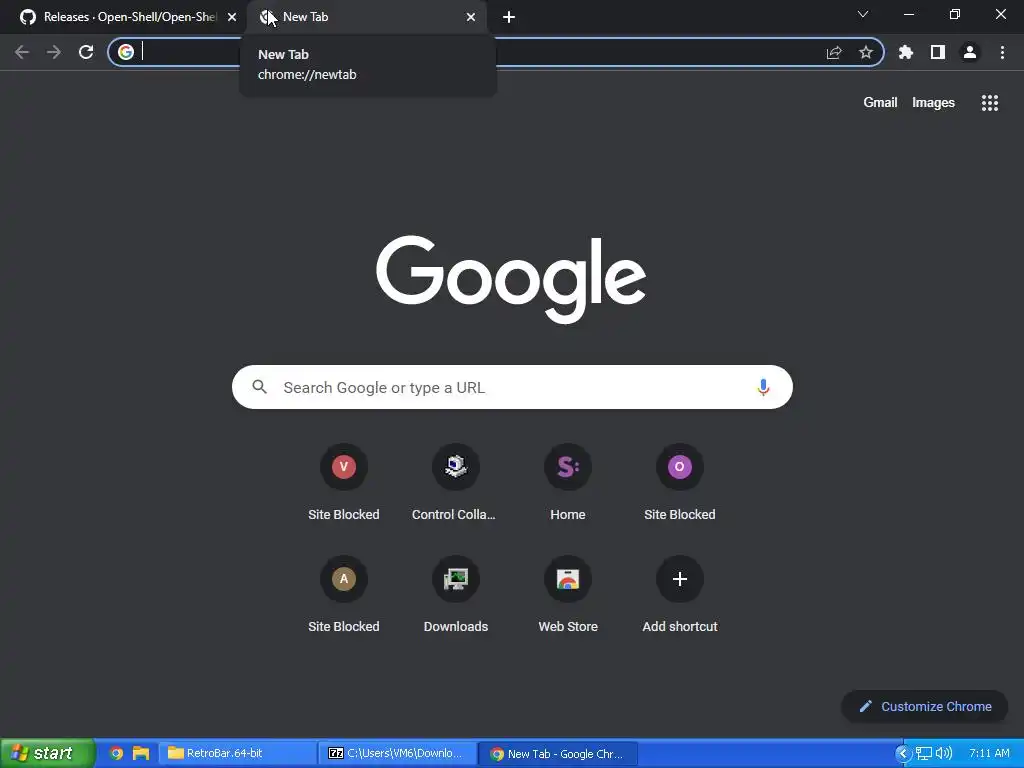This screenshot has width=1024, height=768.
Task: Switch to the RetroBar.64-bit taskbar window
Action: 238,753
